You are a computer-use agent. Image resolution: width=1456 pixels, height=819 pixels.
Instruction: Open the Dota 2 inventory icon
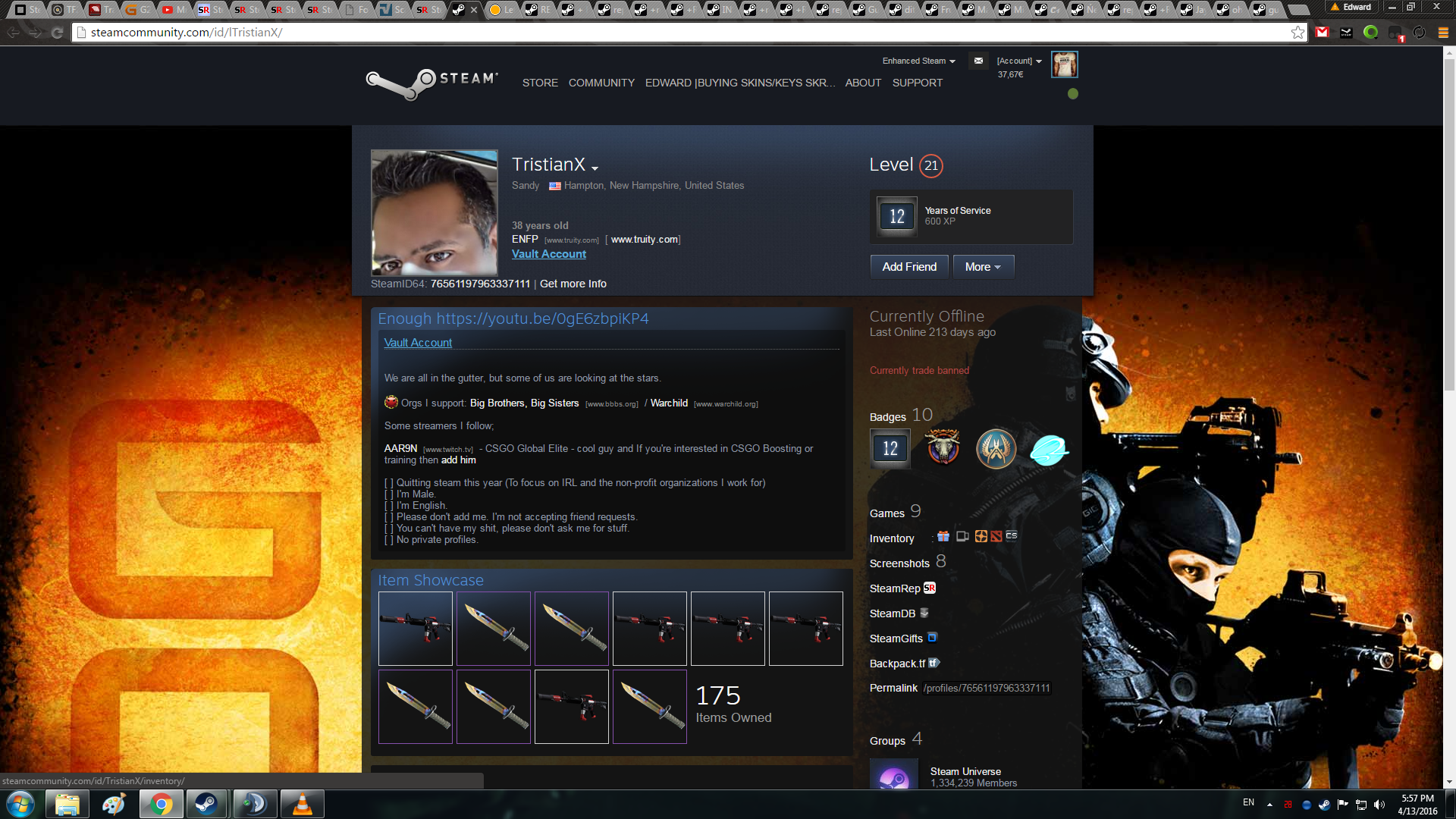pyautogui.click(x=996, y=536)
